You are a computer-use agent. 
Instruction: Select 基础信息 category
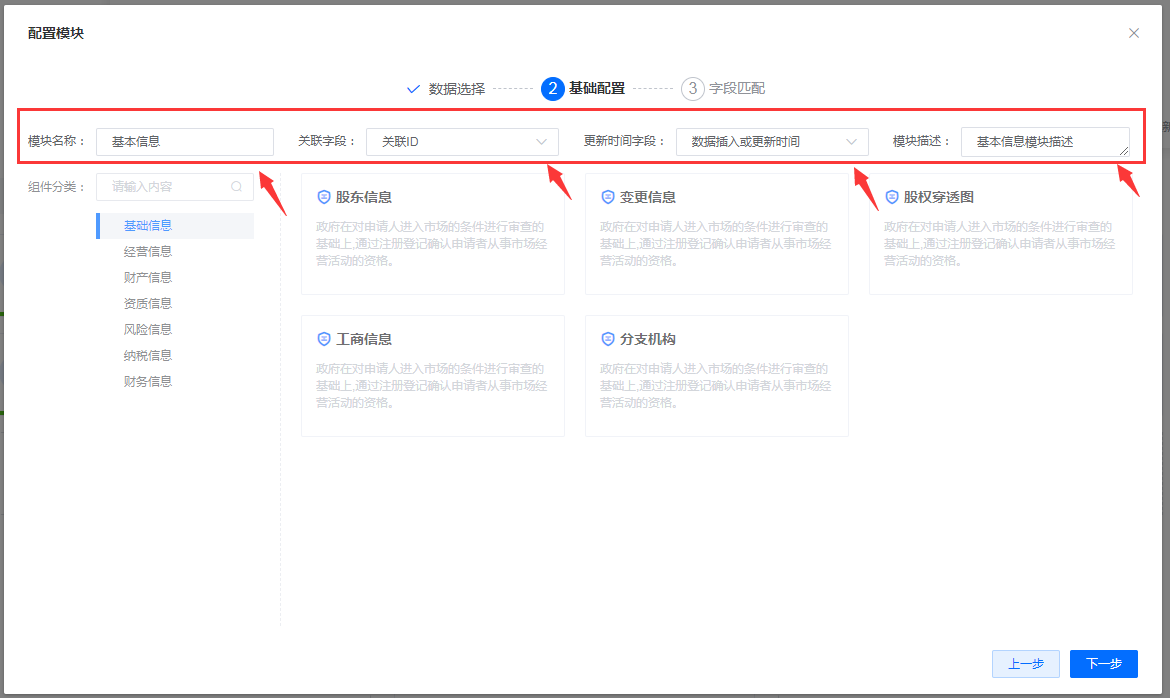click(175, 225)
